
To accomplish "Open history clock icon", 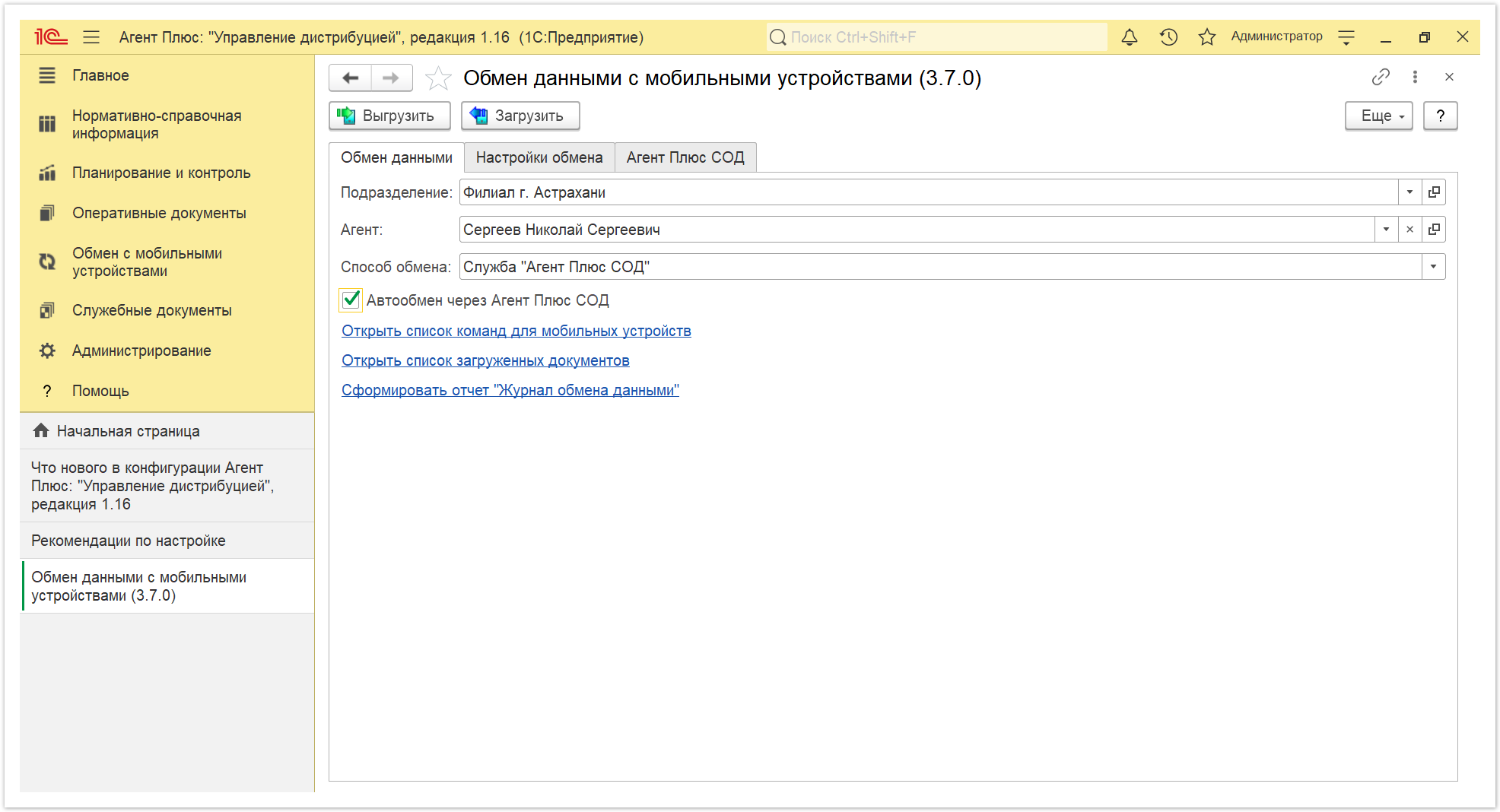I will pyautogui.click(x=1168, y=36).
